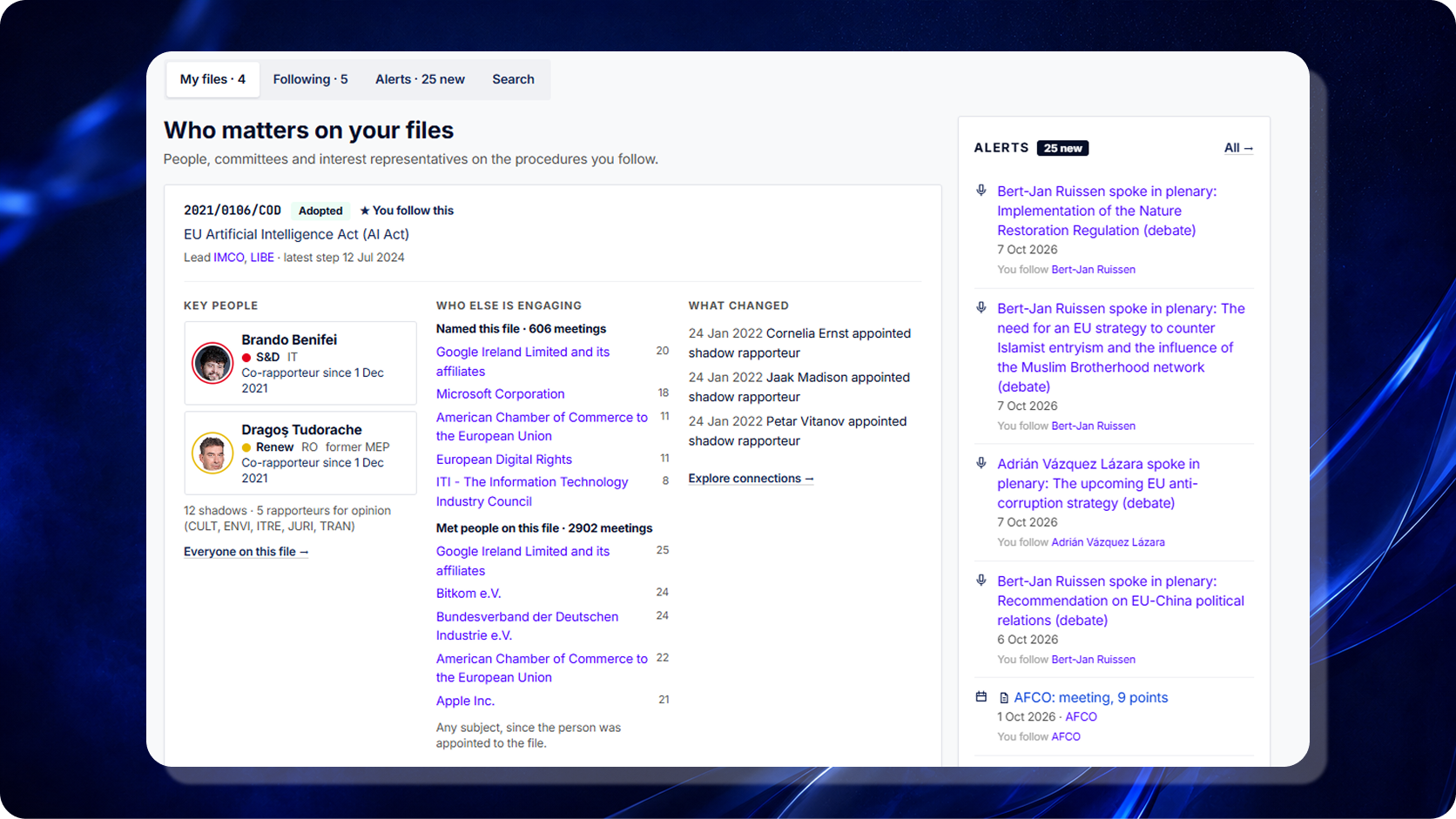Open Apple Inc. link

(x=465, y=702)
